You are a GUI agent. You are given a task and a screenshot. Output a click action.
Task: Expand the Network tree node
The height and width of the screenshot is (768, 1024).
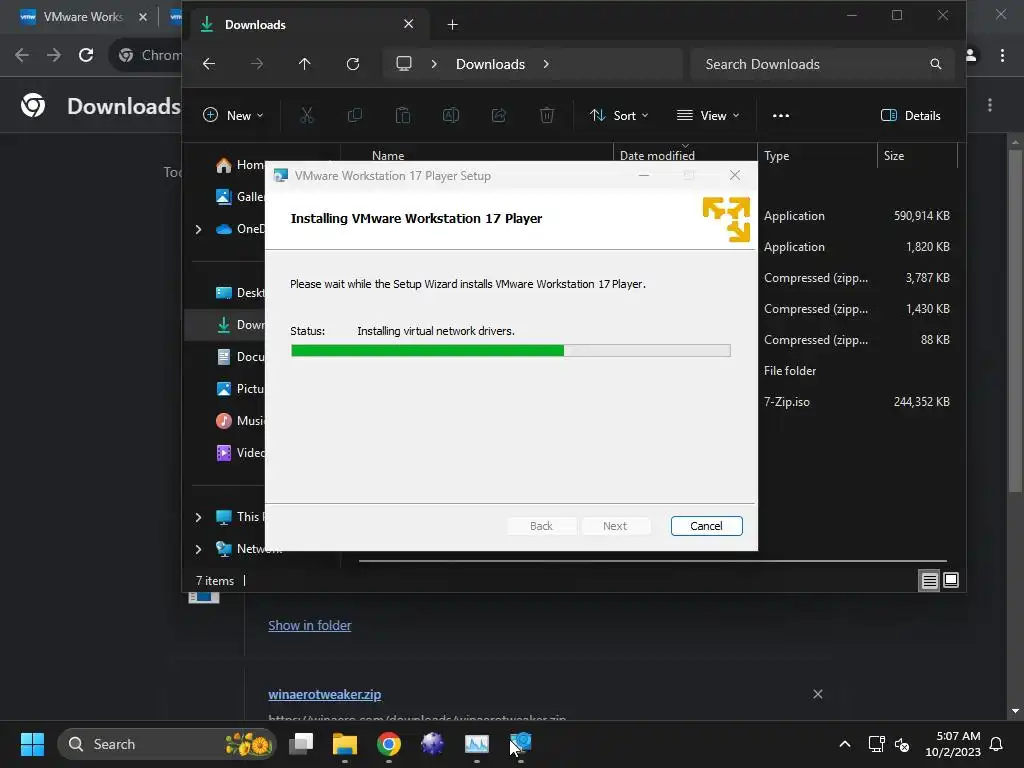199,549
